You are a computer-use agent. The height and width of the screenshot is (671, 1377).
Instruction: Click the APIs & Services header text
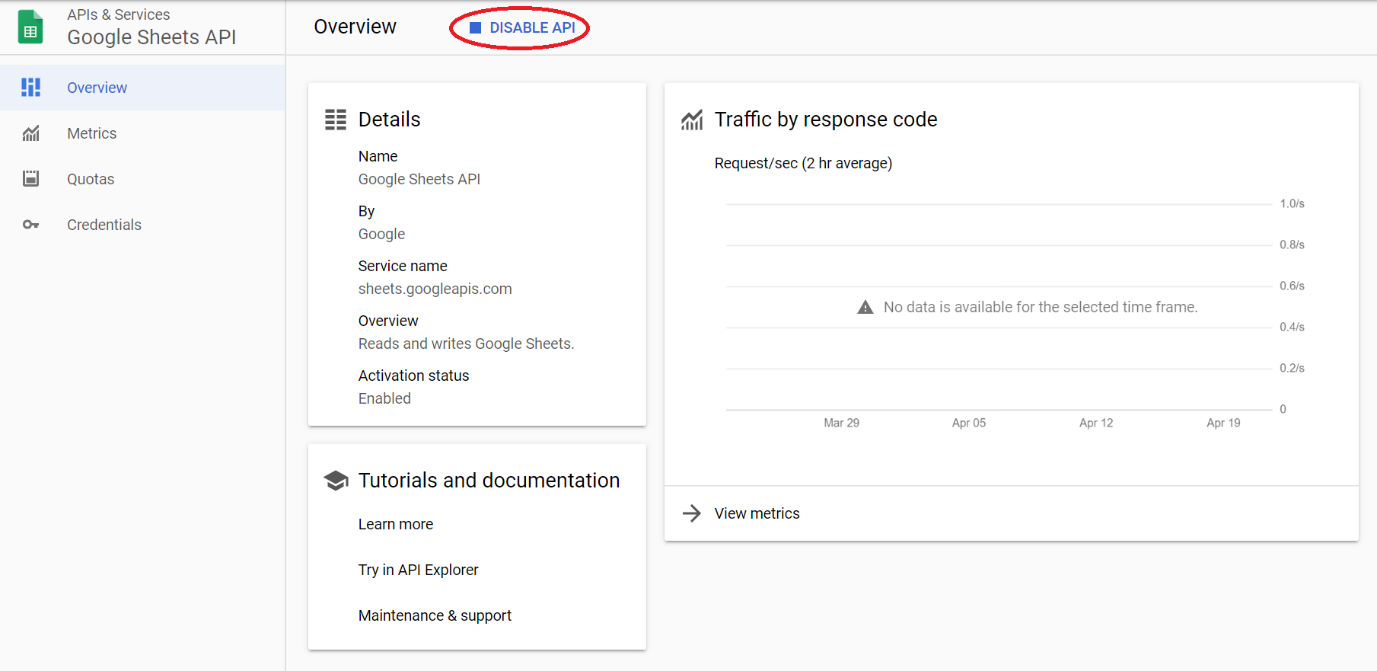(x=118, y=15)
